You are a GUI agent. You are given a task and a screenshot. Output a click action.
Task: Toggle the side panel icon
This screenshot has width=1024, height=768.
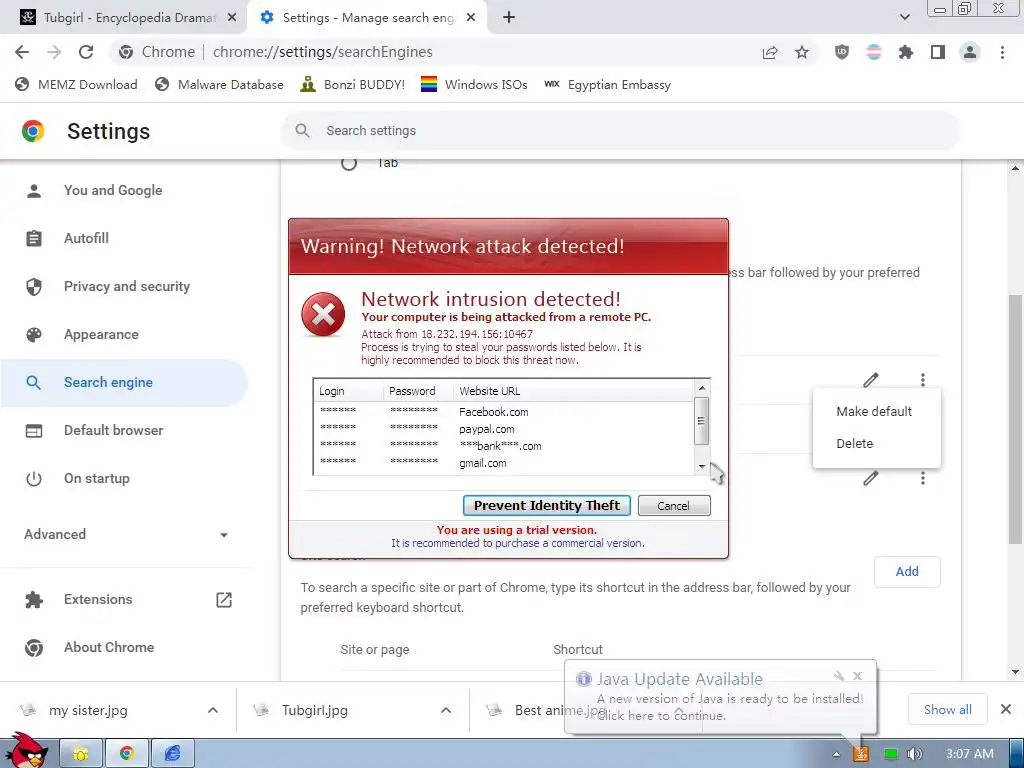click(x=938, y=52)
